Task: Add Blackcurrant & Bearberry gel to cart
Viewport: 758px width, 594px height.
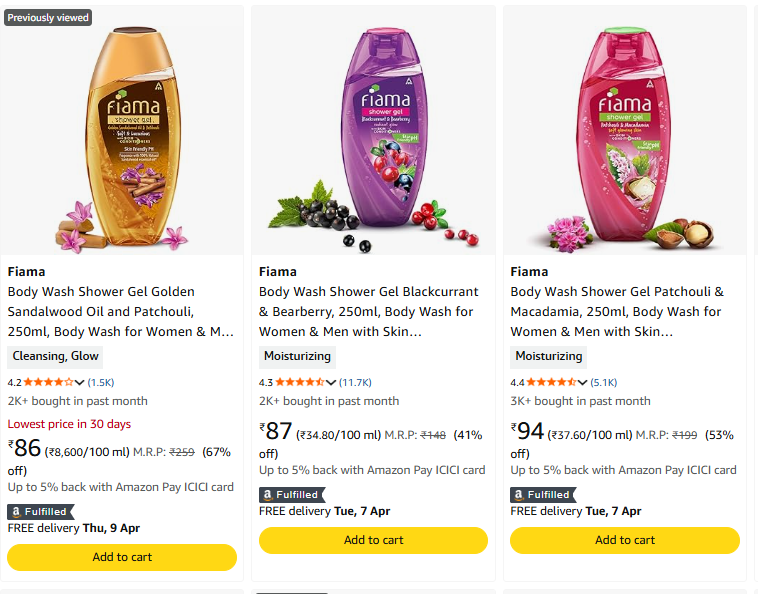Action: pyautogui.click(x=373, y=540)
